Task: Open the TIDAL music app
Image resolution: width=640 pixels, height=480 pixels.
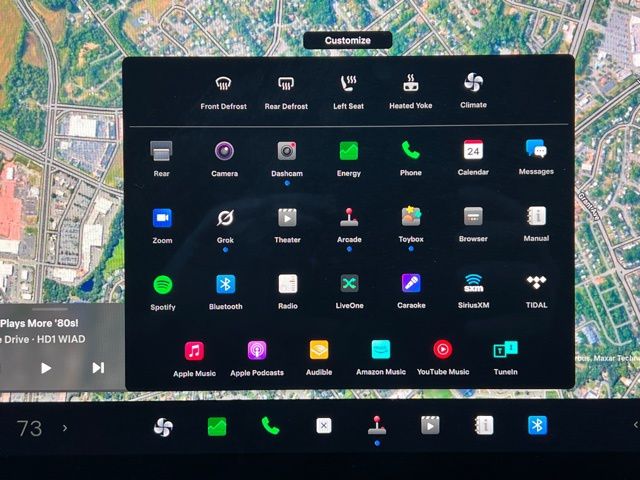Action: (536, 284)
